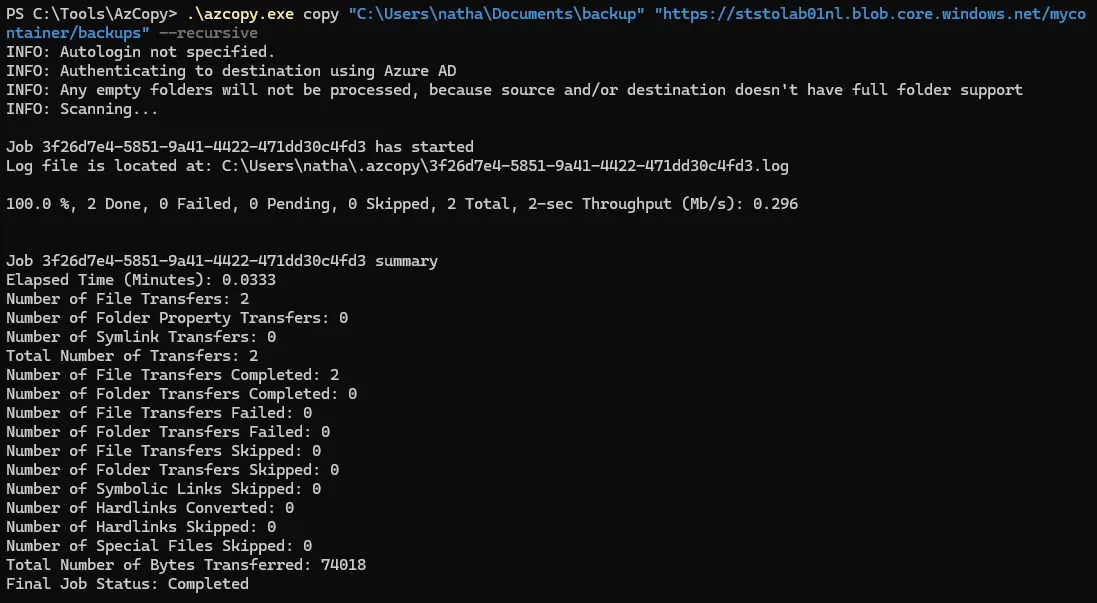Click 'Number of Hardlinks Converted' line

point(150,508)
